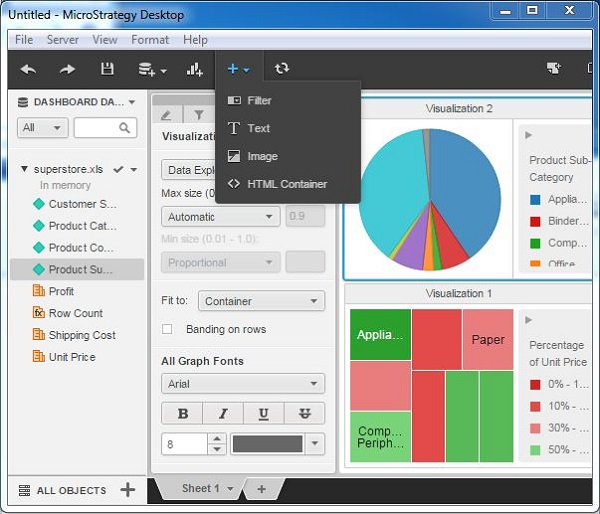
Task: Click the Refresh icon in toolbar
Action: point(282,69)
